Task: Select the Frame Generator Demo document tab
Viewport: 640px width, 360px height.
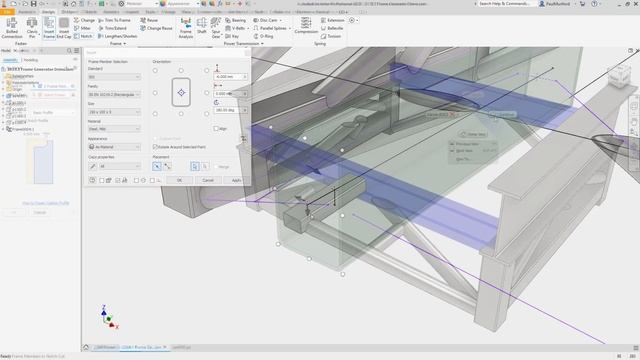Action: (144, 347)
